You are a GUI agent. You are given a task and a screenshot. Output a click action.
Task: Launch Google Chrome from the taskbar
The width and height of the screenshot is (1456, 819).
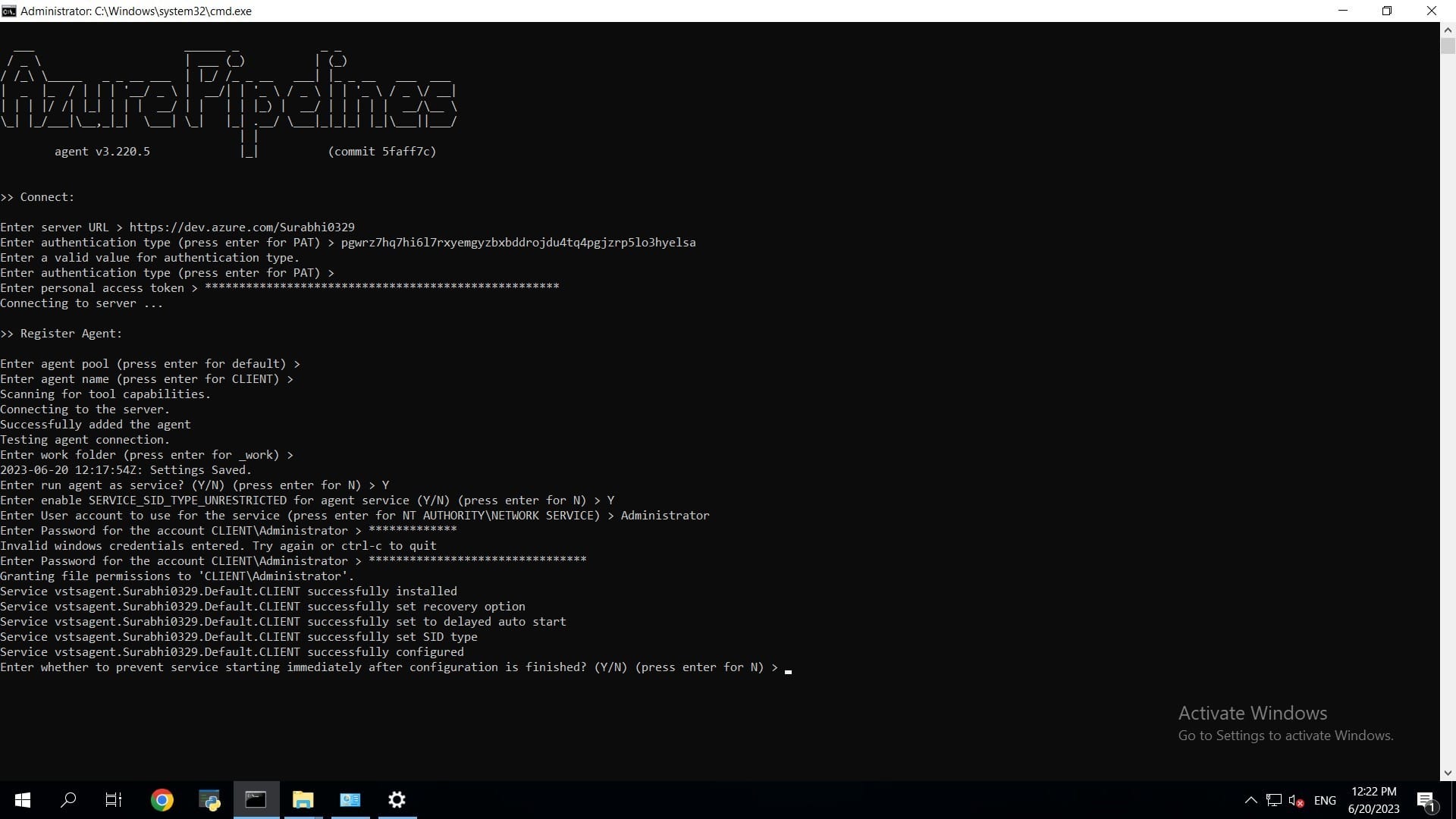tap(162, 800)
